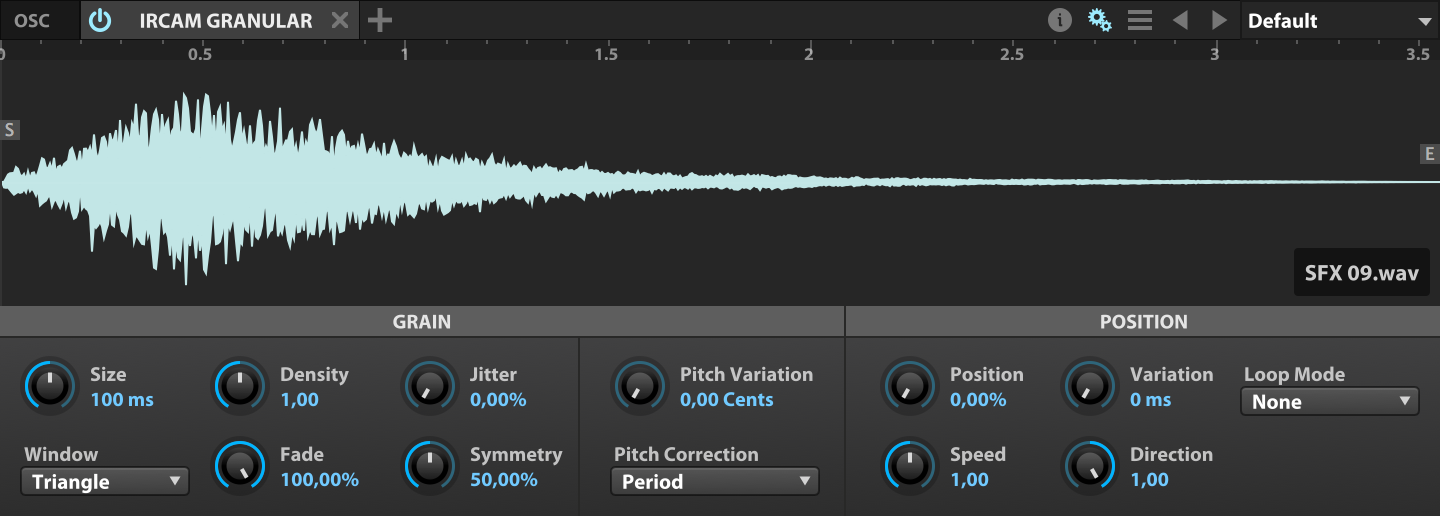This screenshot has height=516, width=1440.
Task: Click the sample start S marker
Action: click(10, 130)
